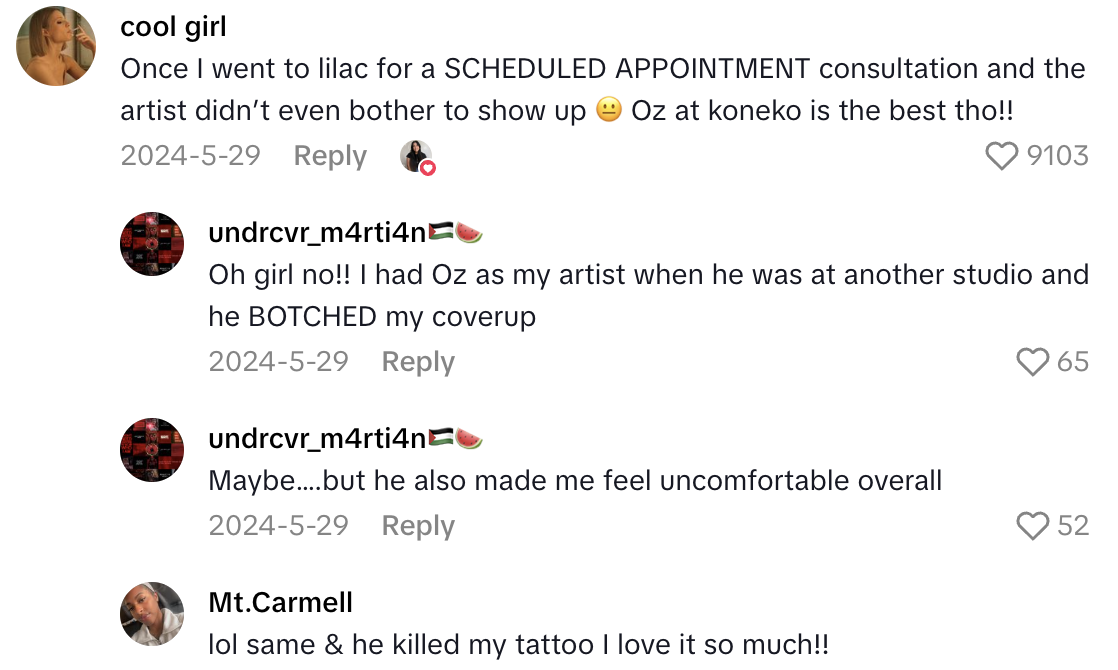Select the timestamp 2024-5-29 on cool girl's comment

point(190,155)
